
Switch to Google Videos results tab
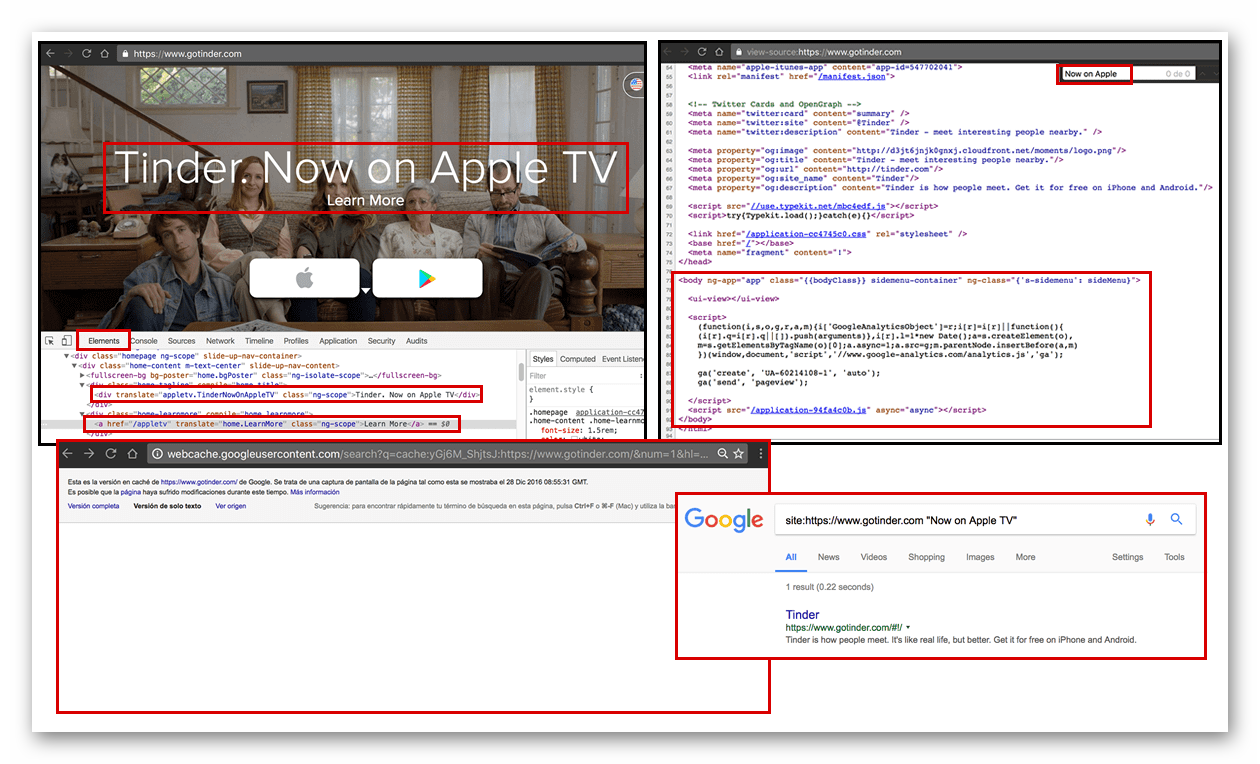[874, 557]
